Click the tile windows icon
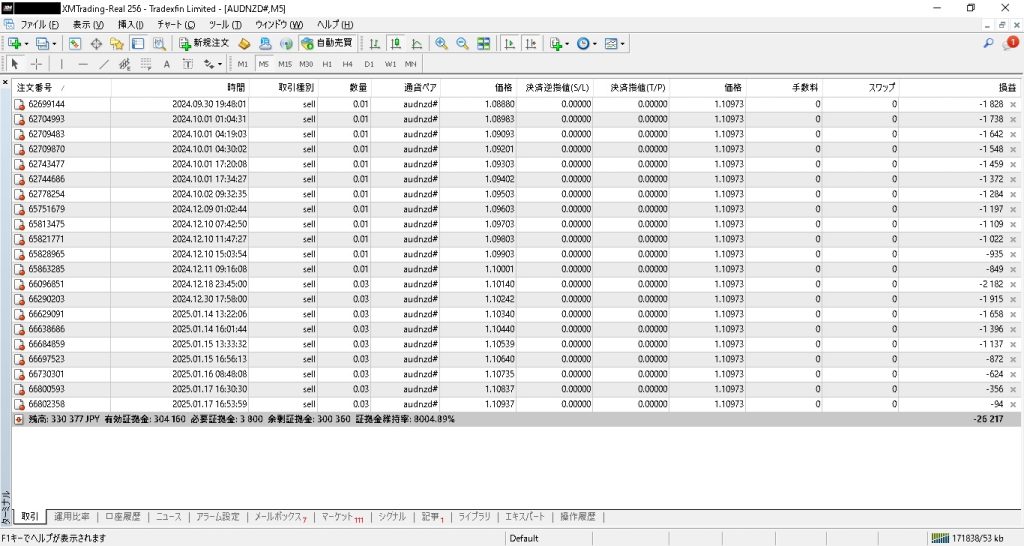 (x=484, y=44)
